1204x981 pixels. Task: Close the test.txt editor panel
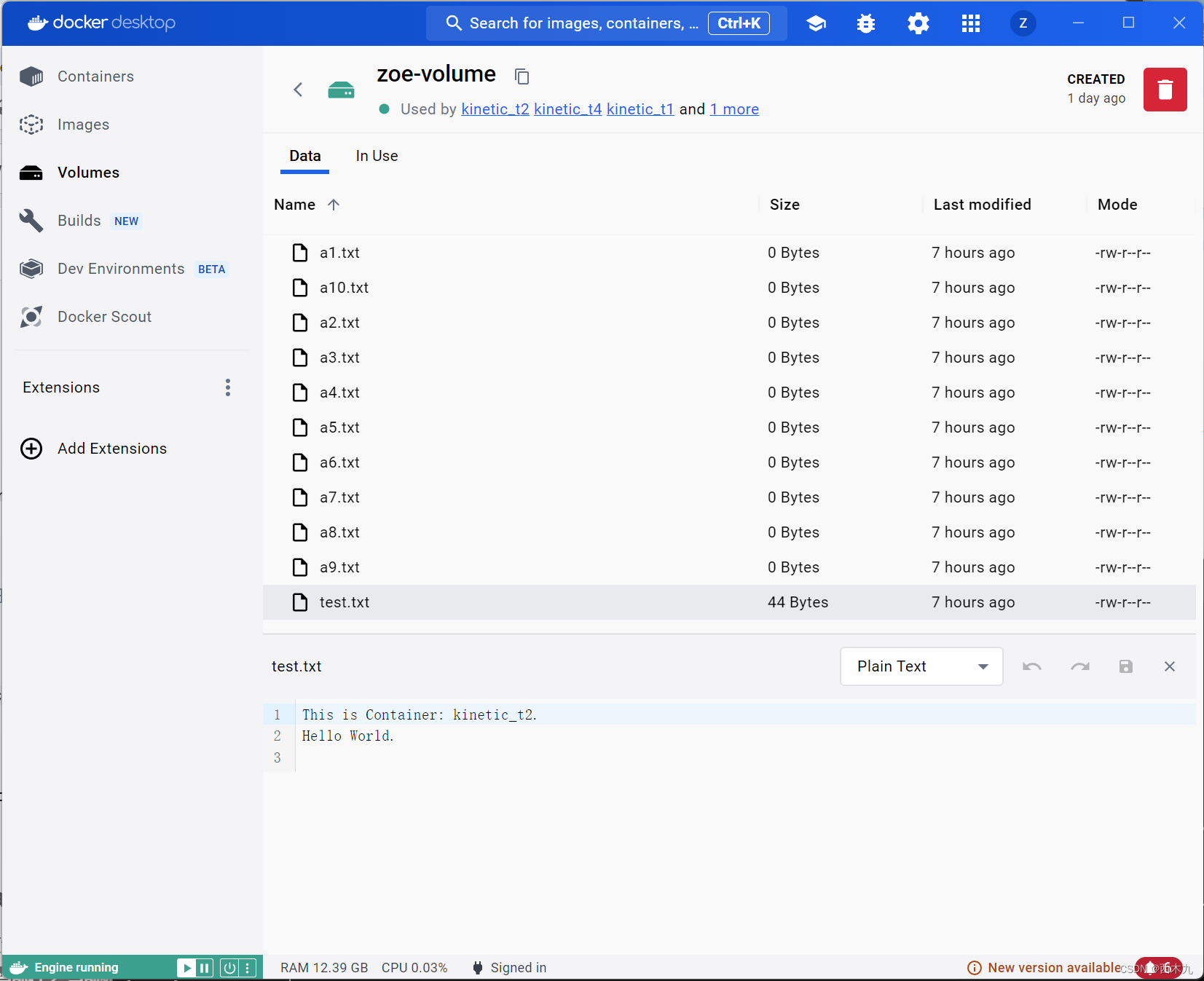[1170, 666]
